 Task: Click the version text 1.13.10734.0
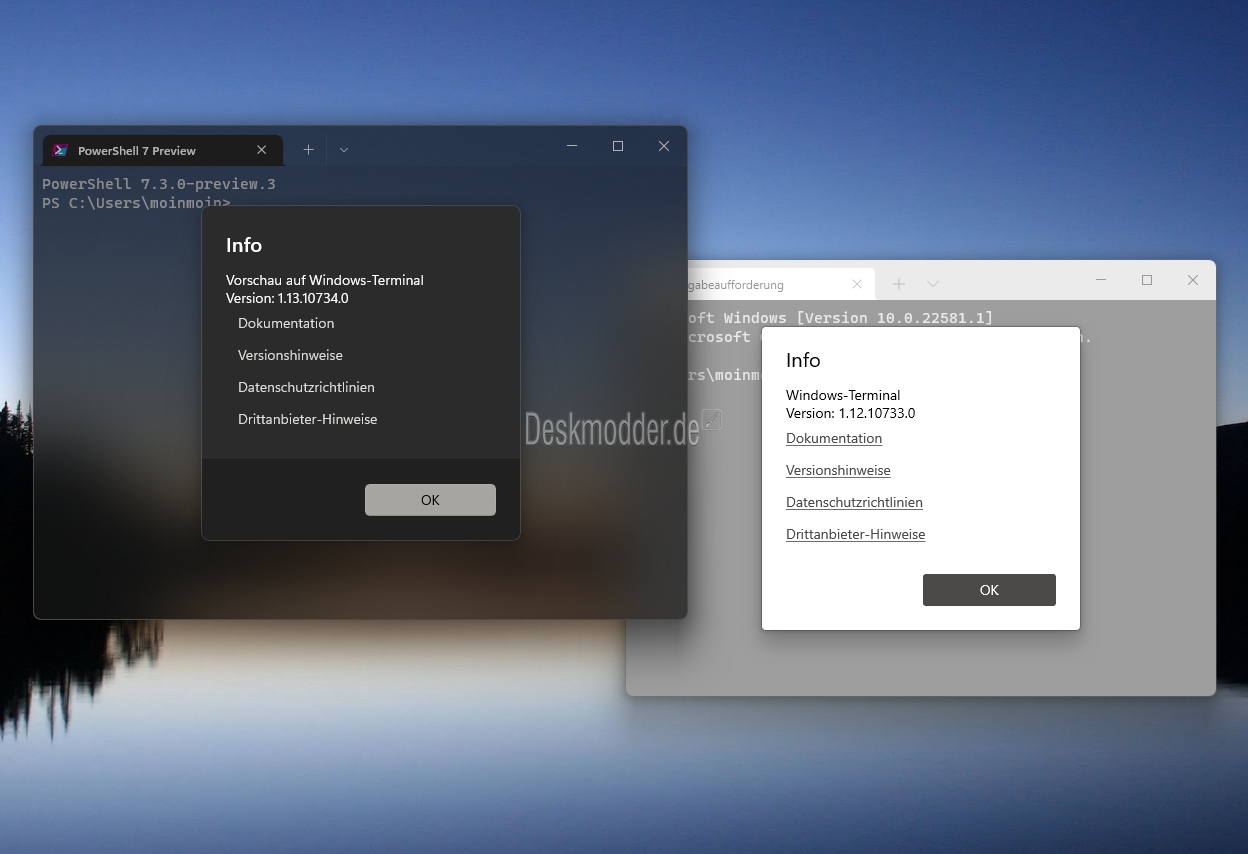[313, 298]
